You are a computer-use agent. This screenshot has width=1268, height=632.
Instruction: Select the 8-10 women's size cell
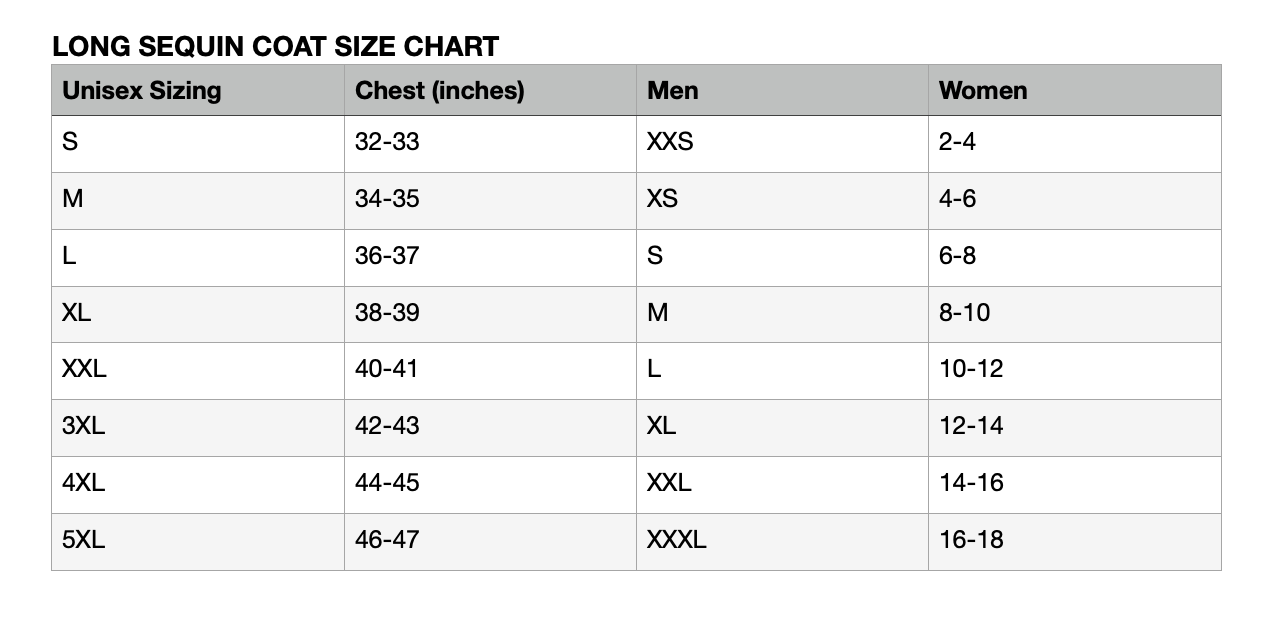click(x=964, y=313)
